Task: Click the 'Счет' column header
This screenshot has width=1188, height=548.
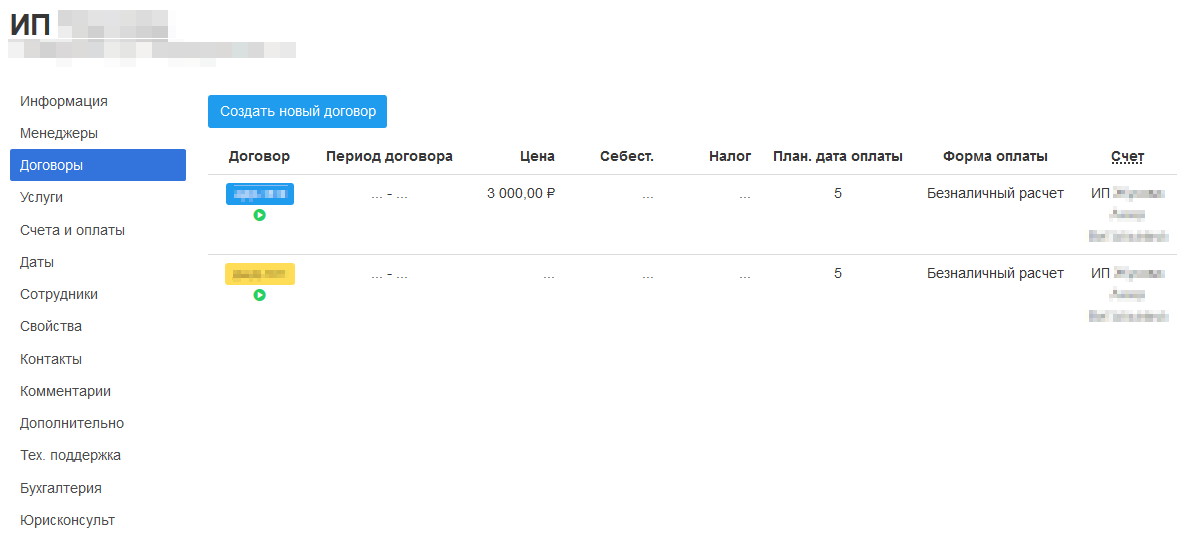Action: [x=1127, y=156]
